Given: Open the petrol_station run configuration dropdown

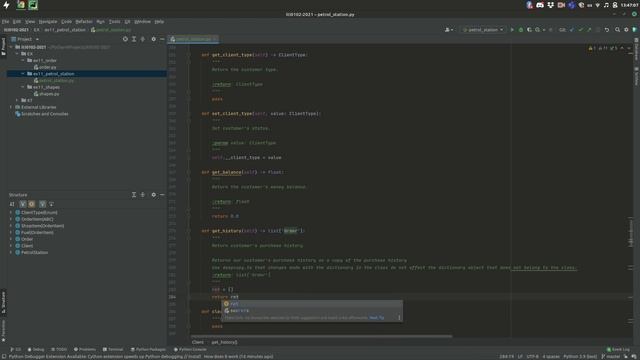Looking at the screenshot, I should pos(482,30).
